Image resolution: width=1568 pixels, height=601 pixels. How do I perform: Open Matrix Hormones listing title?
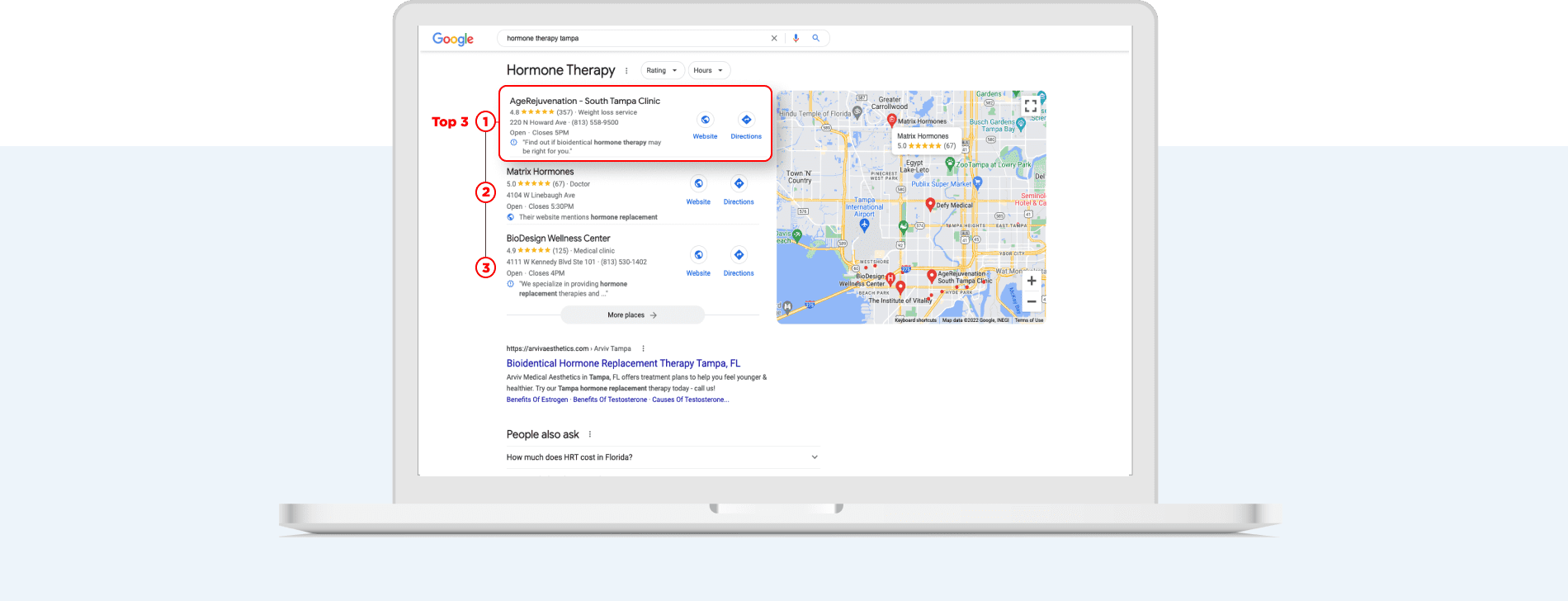point(540,172)
